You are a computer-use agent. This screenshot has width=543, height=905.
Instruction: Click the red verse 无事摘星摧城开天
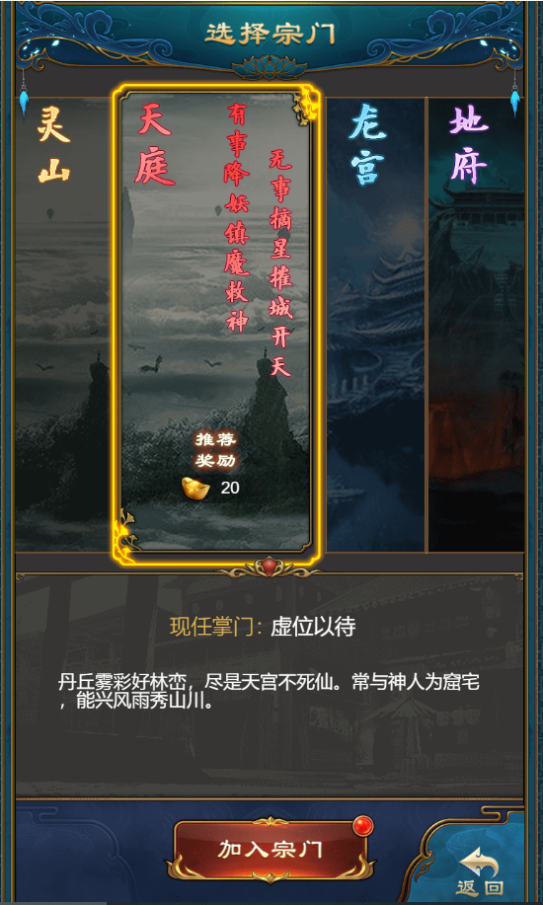pyautogui.click(x=281, y=261)
